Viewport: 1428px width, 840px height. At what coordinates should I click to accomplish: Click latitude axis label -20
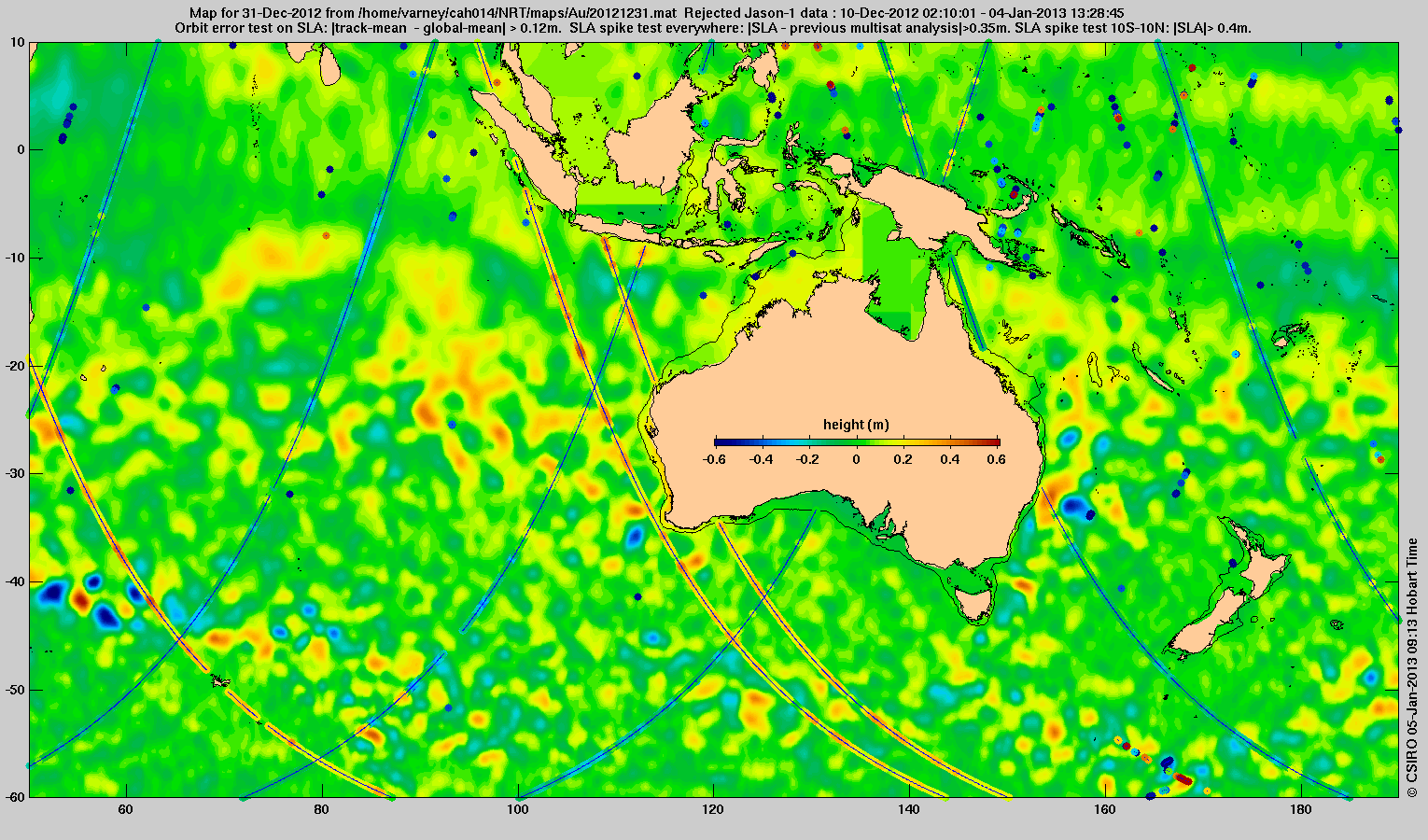point(15,366)
